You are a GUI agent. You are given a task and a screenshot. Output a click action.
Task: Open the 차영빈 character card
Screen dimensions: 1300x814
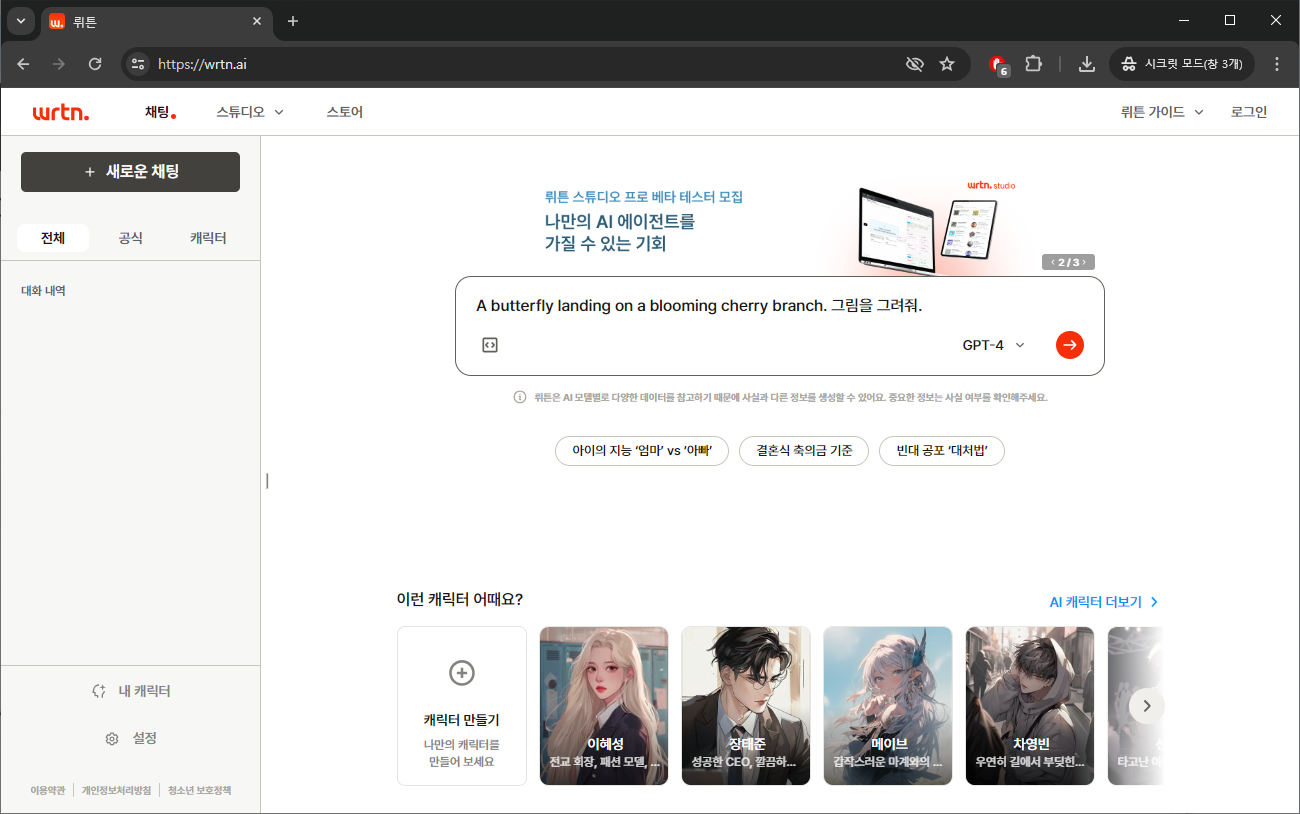coord(1030,706)
